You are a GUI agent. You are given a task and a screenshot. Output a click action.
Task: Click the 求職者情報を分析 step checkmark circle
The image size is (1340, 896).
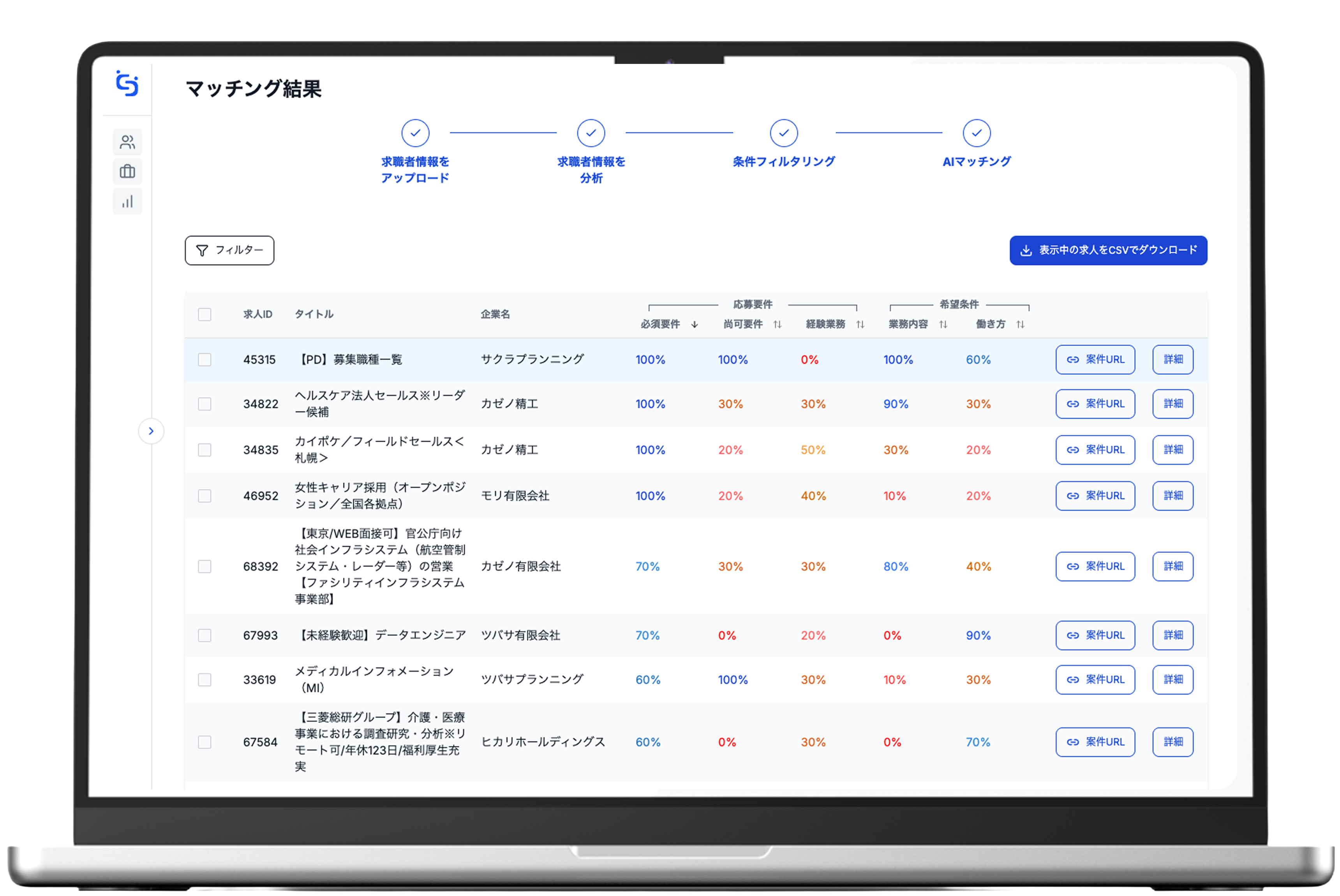[x=591, y=133]
